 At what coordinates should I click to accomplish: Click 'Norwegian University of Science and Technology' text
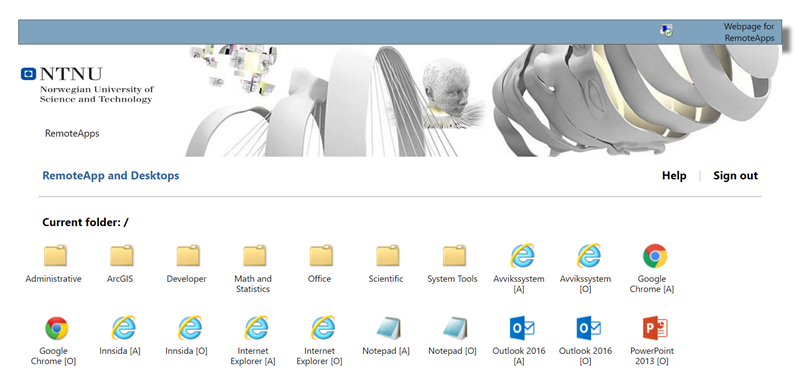97,94
